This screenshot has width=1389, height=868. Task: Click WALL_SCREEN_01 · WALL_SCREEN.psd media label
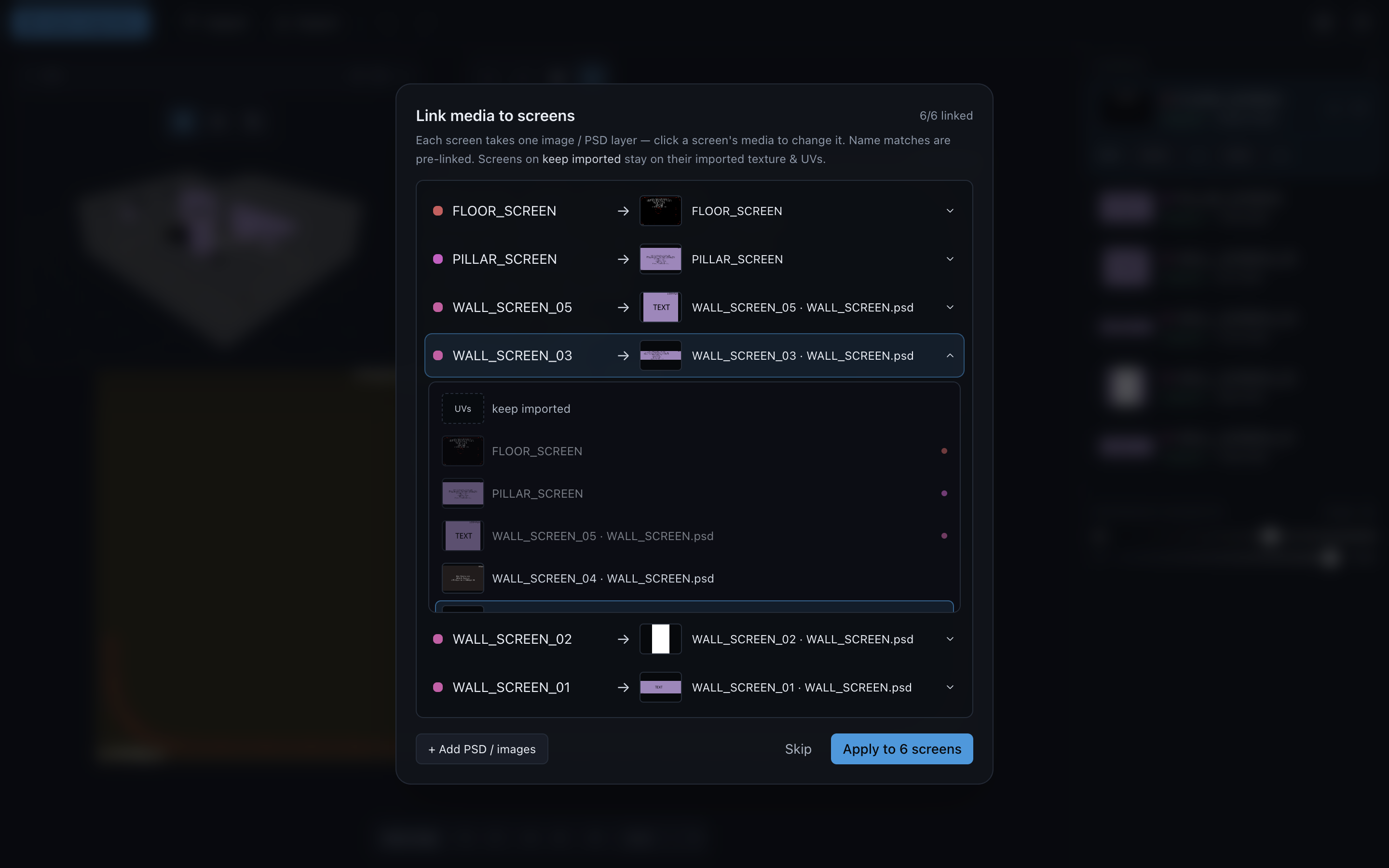click(x=801, y=687)
